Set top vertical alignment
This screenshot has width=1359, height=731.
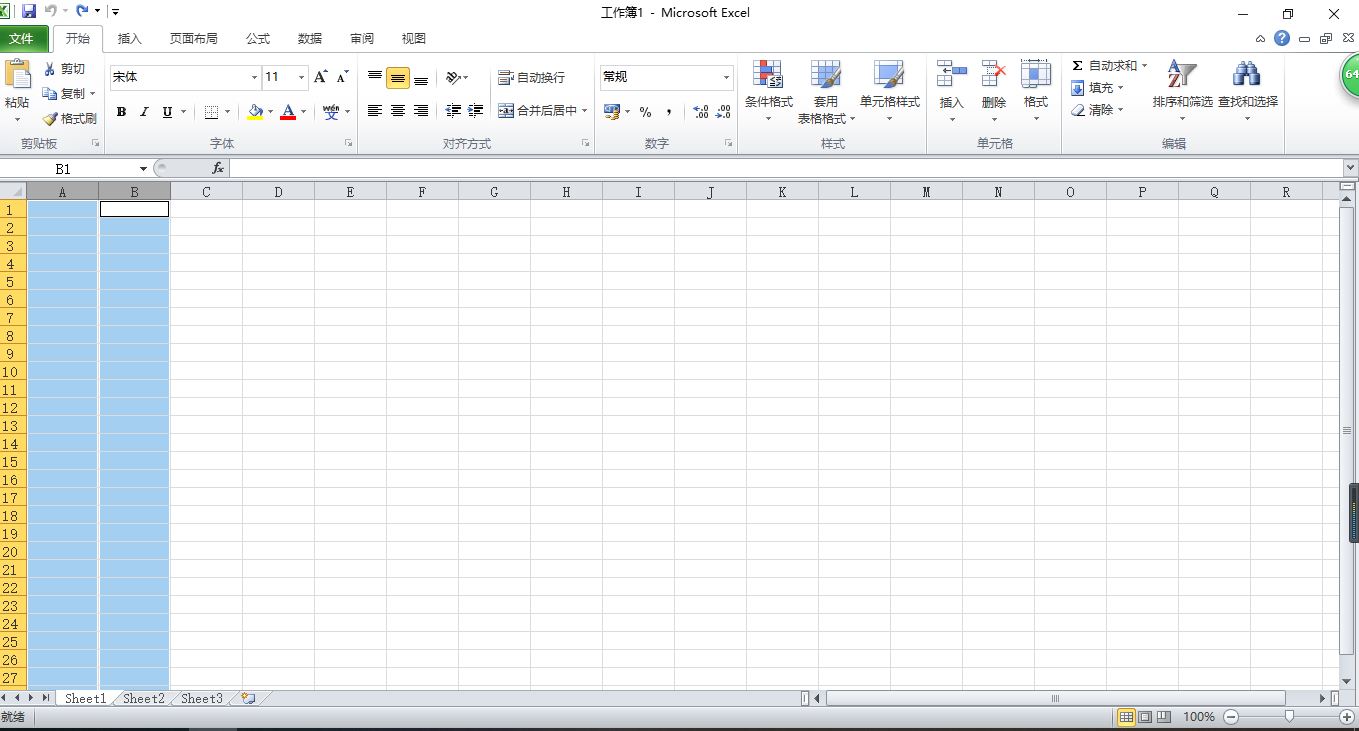coord(375,77)
